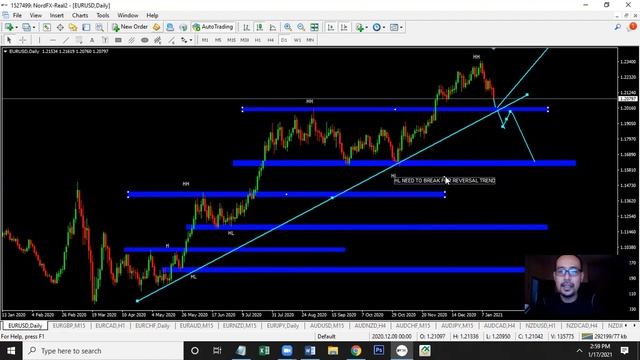This screenshot has width=640, height=360.
Task: Open the search magnifier icon
Action: [618, 27]
